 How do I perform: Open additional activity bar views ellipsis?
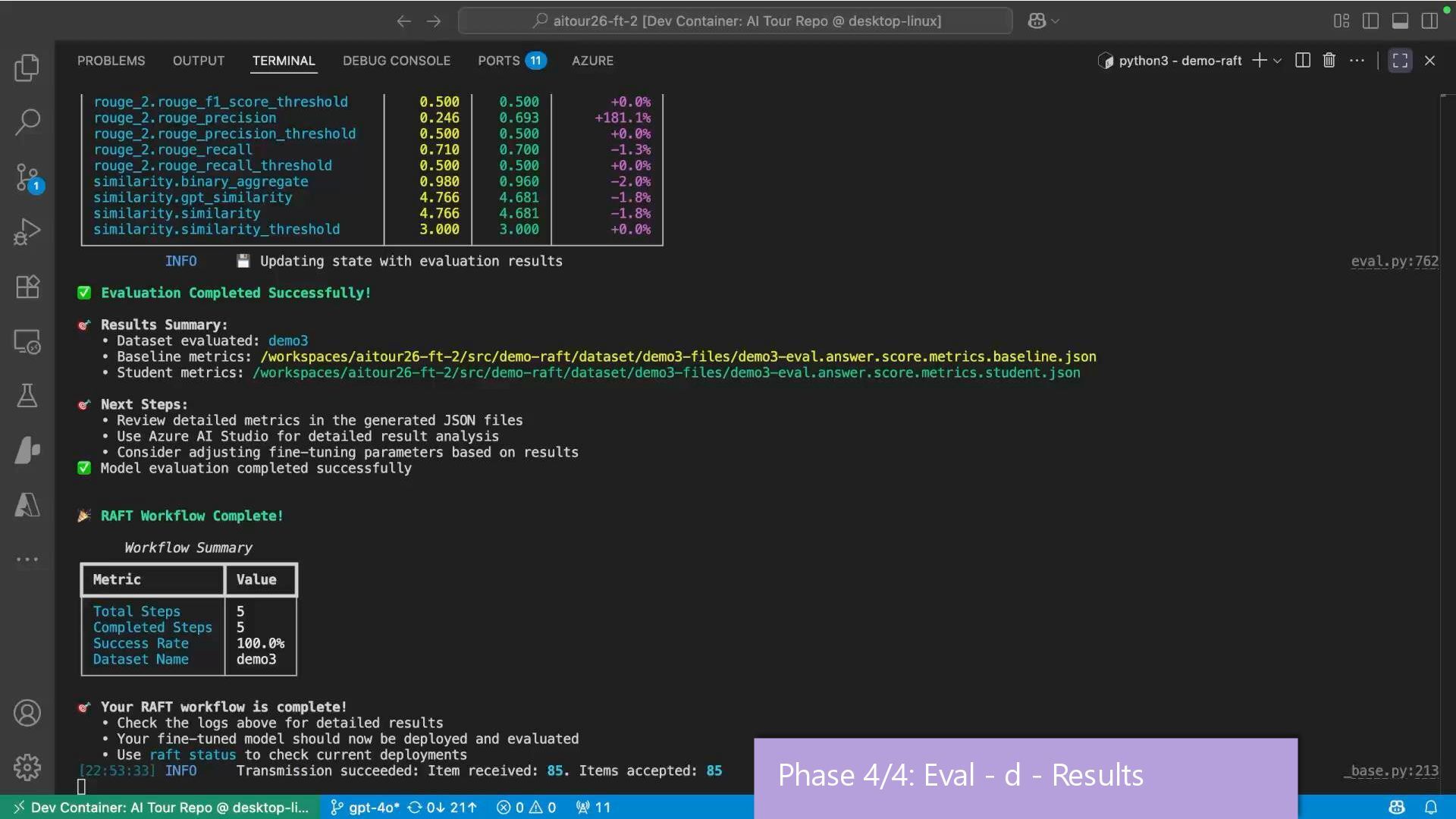(27, 560)
